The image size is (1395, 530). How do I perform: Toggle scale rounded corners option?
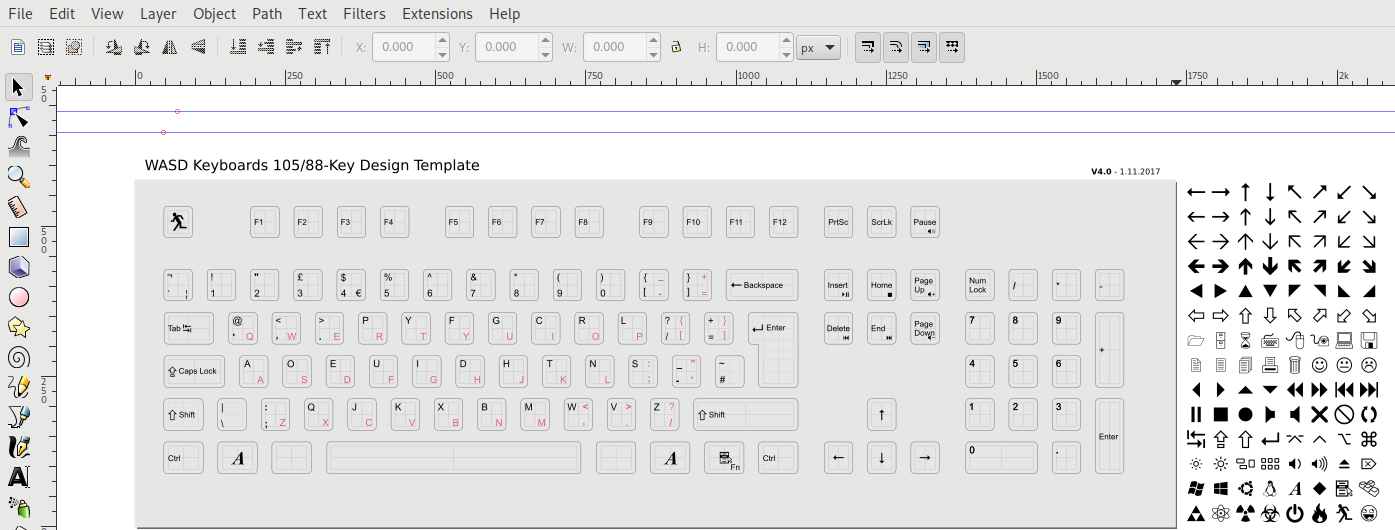896,47
